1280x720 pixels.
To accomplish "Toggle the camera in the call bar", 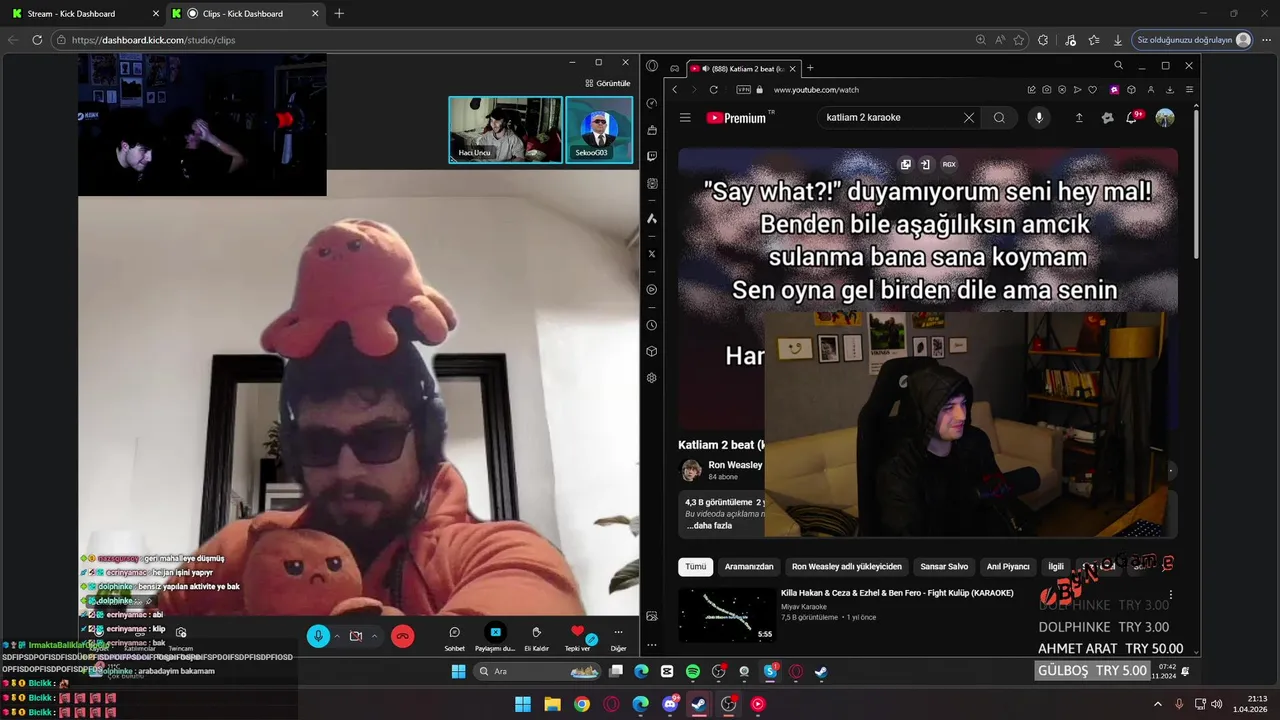I will pyautogui.click(x=356, y=636).
